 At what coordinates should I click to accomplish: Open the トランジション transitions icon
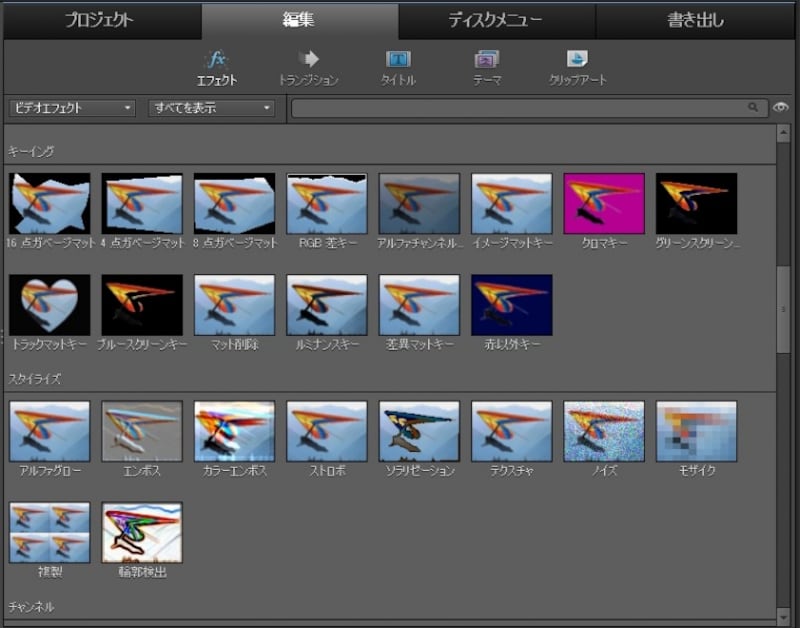pyautogui.click(x=309, y=60)
